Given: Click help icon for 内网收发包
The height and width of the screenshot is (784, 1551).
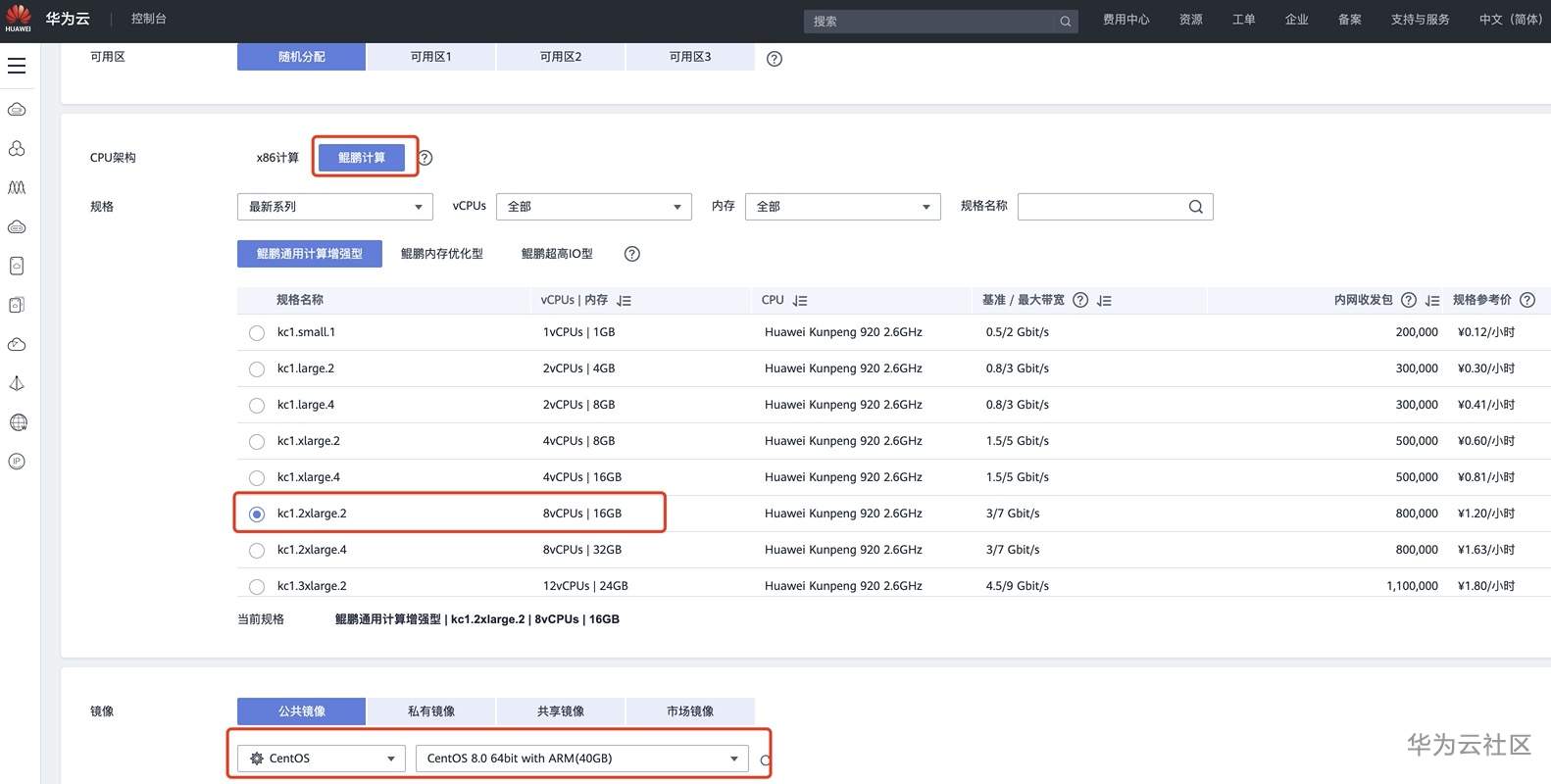Looking at the screenshot, I should coord(1409,300).
